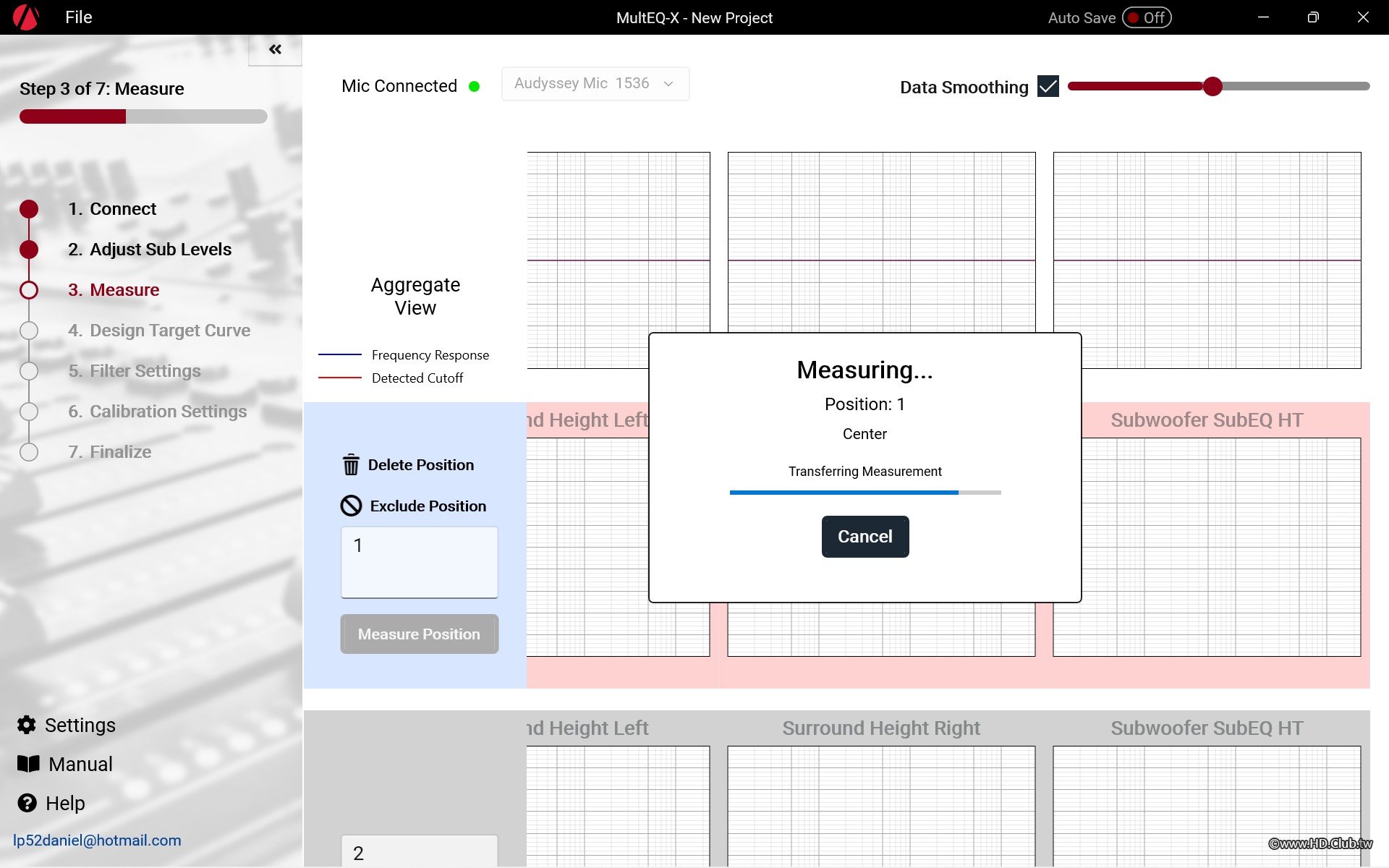The image size is (1389, 868).
Task: Open the lp52daniel@hotmail.com account link
Action: click(x=97, y=841)
